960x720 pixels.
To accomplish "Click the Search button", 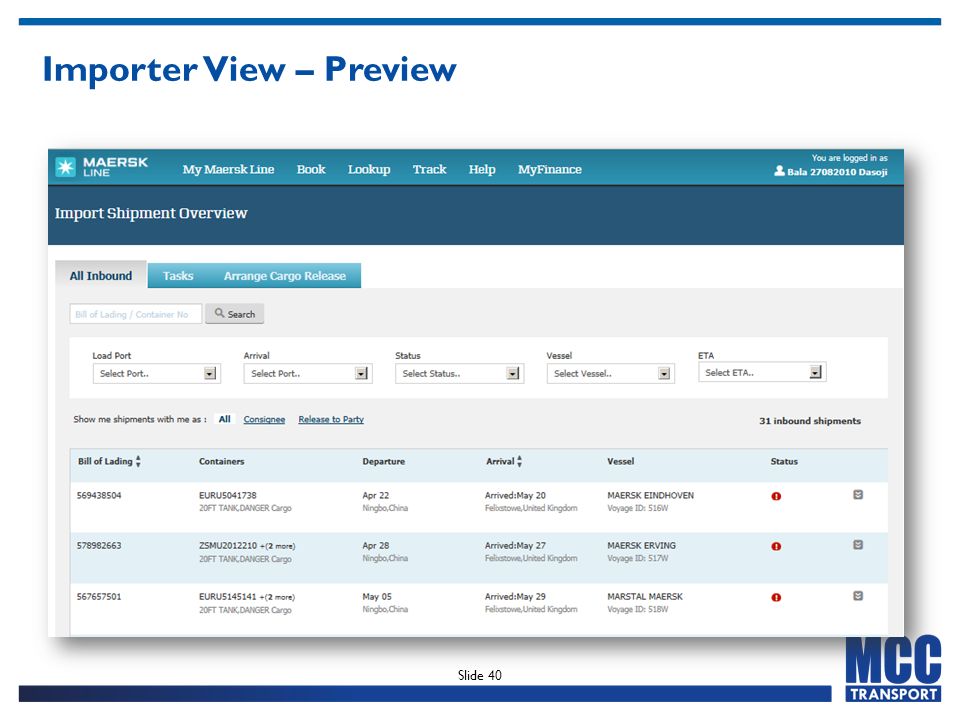I will coord(234,313).
